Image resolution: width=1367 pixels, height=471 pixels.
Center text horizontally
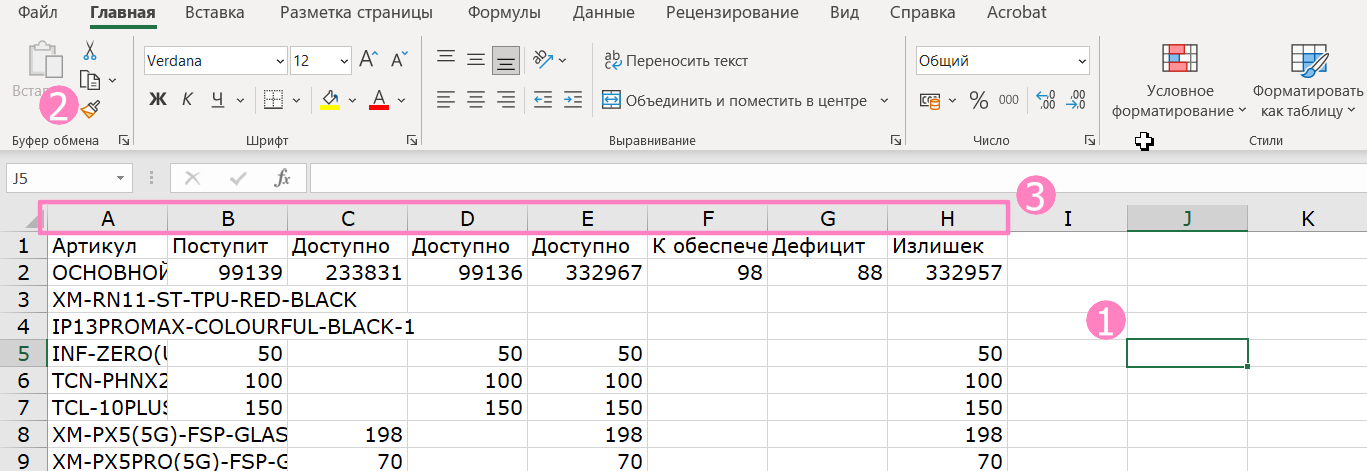coord(476,100)
